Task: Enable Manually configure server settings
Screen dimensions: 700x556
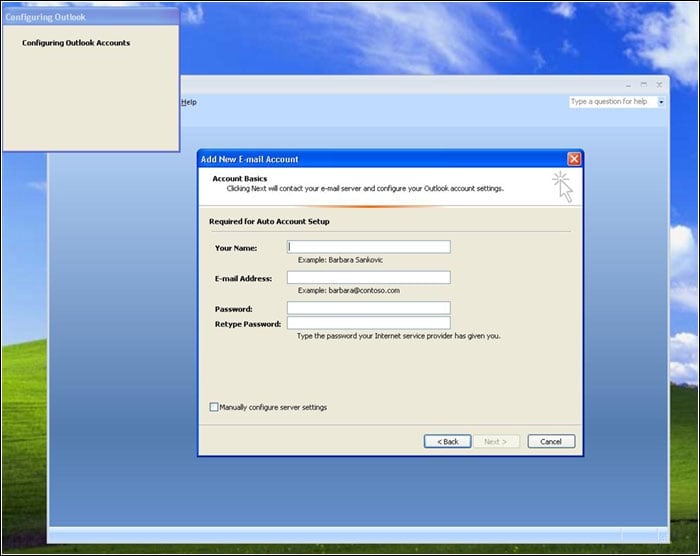Action: click(x=214, y=407)
